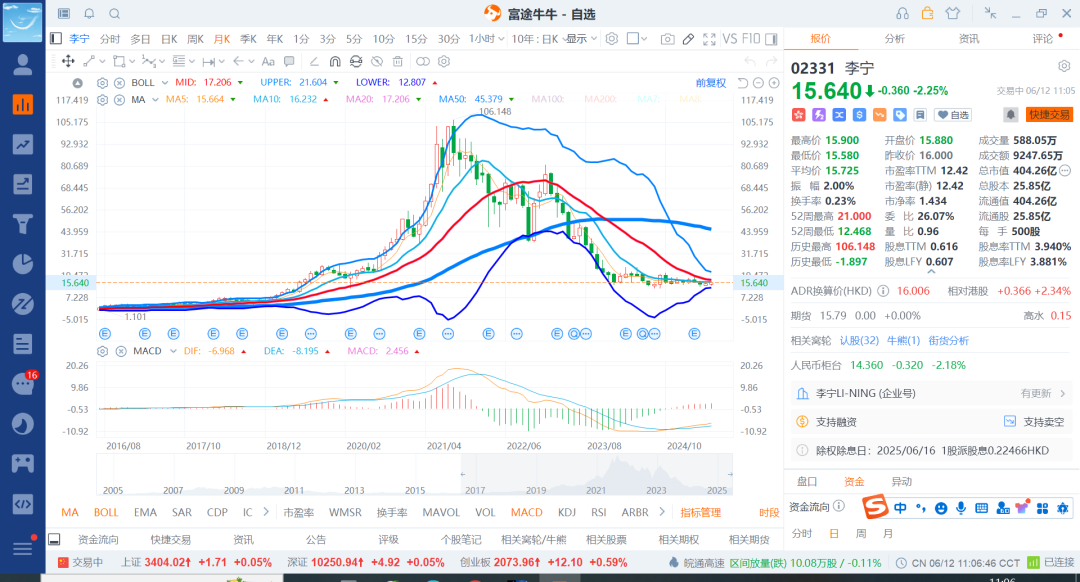
Task: Toggle the overlay double-circle tool
Action: [423, 61]
